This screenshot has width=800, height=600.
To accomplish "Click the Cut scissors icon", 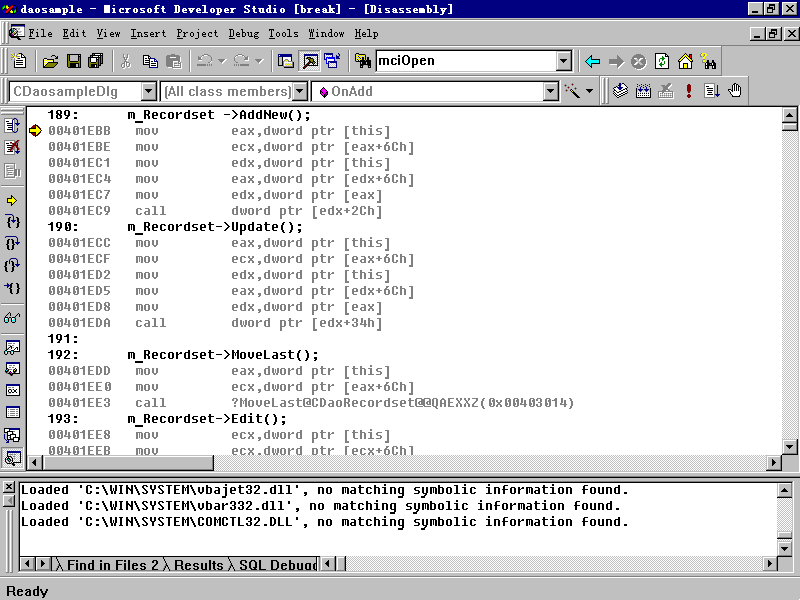I will point(126,61).
